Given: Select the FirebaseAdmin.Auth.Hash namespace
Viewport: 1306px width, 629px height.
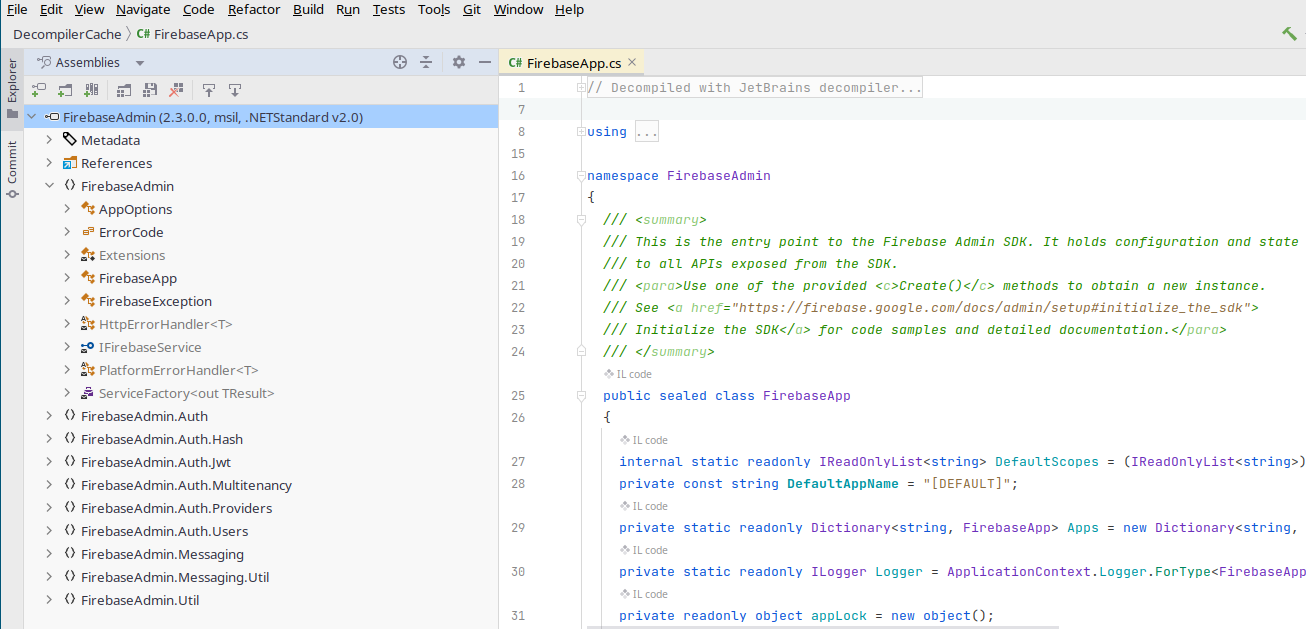Looking at the screenshot, I should 162,439.
